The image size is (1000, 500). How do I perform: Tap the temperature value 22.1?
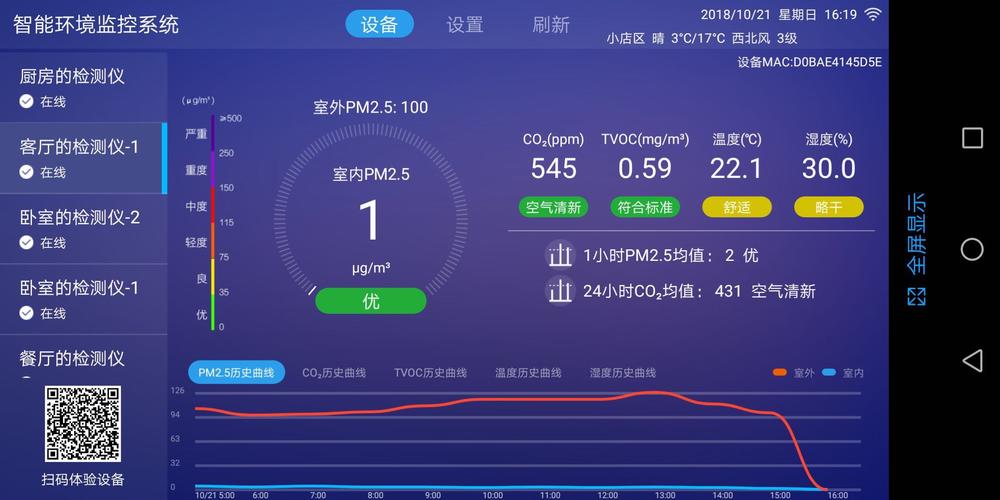click(x=737, y=168)
